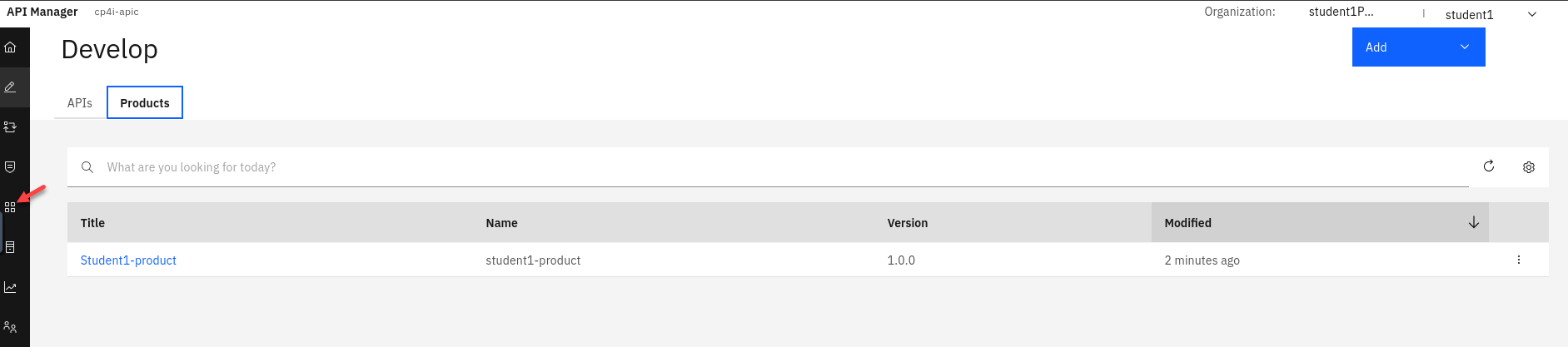Expand the student1 user menu
The width and height of the screenshot is (1568, 347).
point(1491,14)
